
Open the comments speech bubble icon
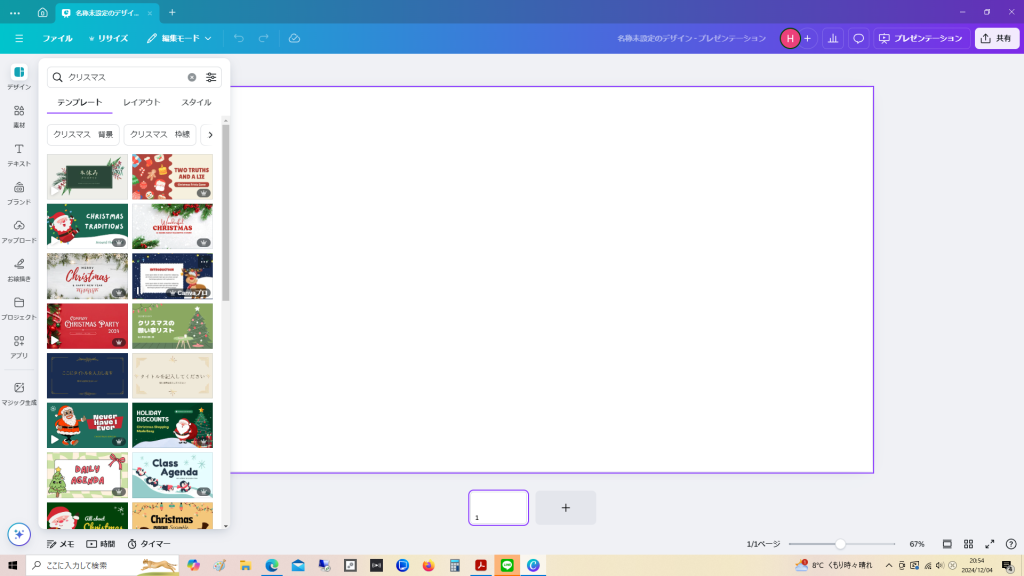858,38
